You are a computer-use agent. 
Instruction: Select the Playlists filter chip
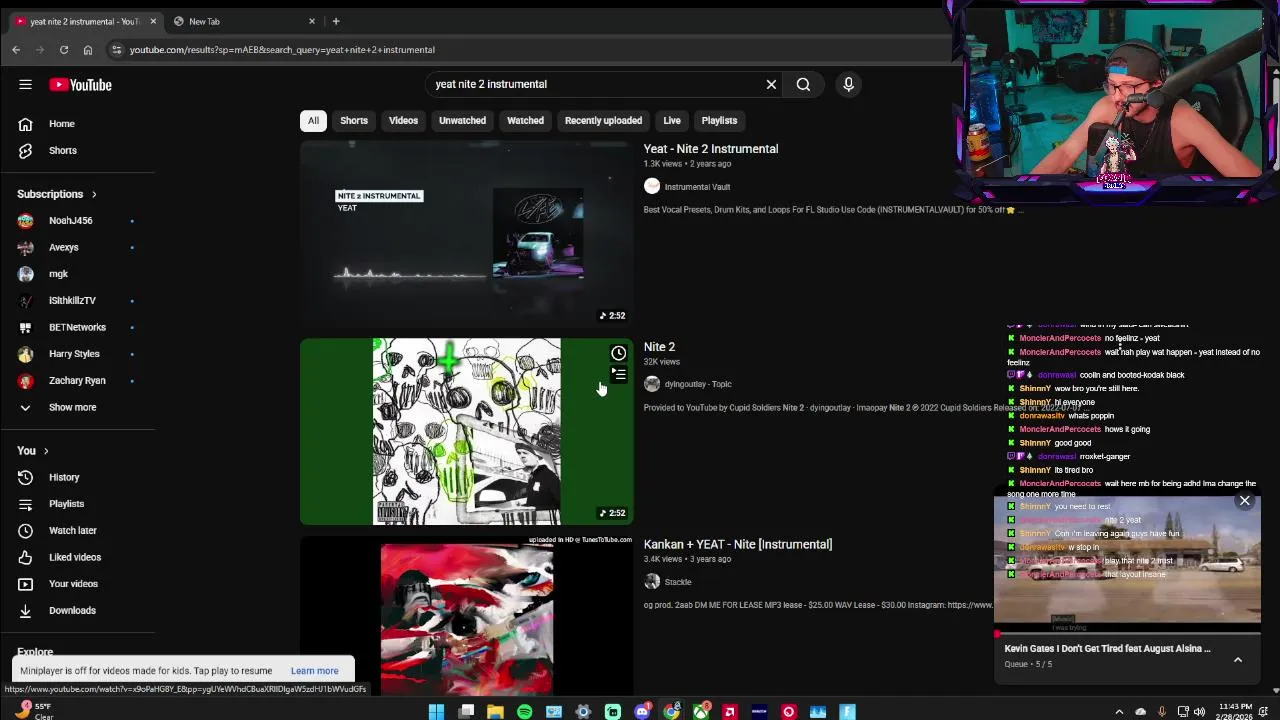tap(719, 121)
